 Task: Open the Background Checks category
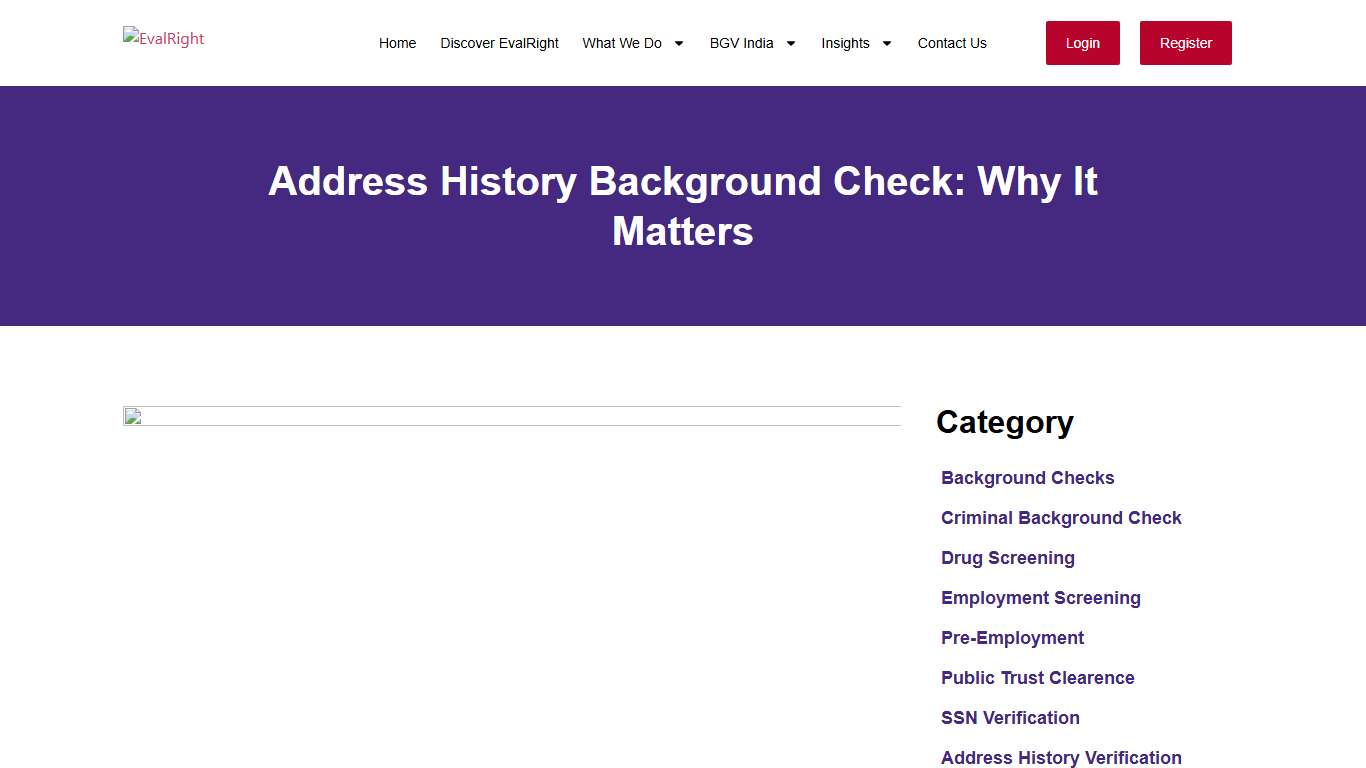pyautogui.click(x=1027, y=478)
